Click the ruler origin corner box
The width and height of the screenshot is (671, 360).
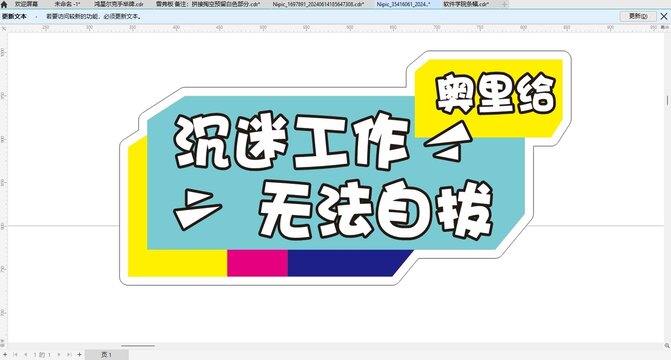pos(3,28)
